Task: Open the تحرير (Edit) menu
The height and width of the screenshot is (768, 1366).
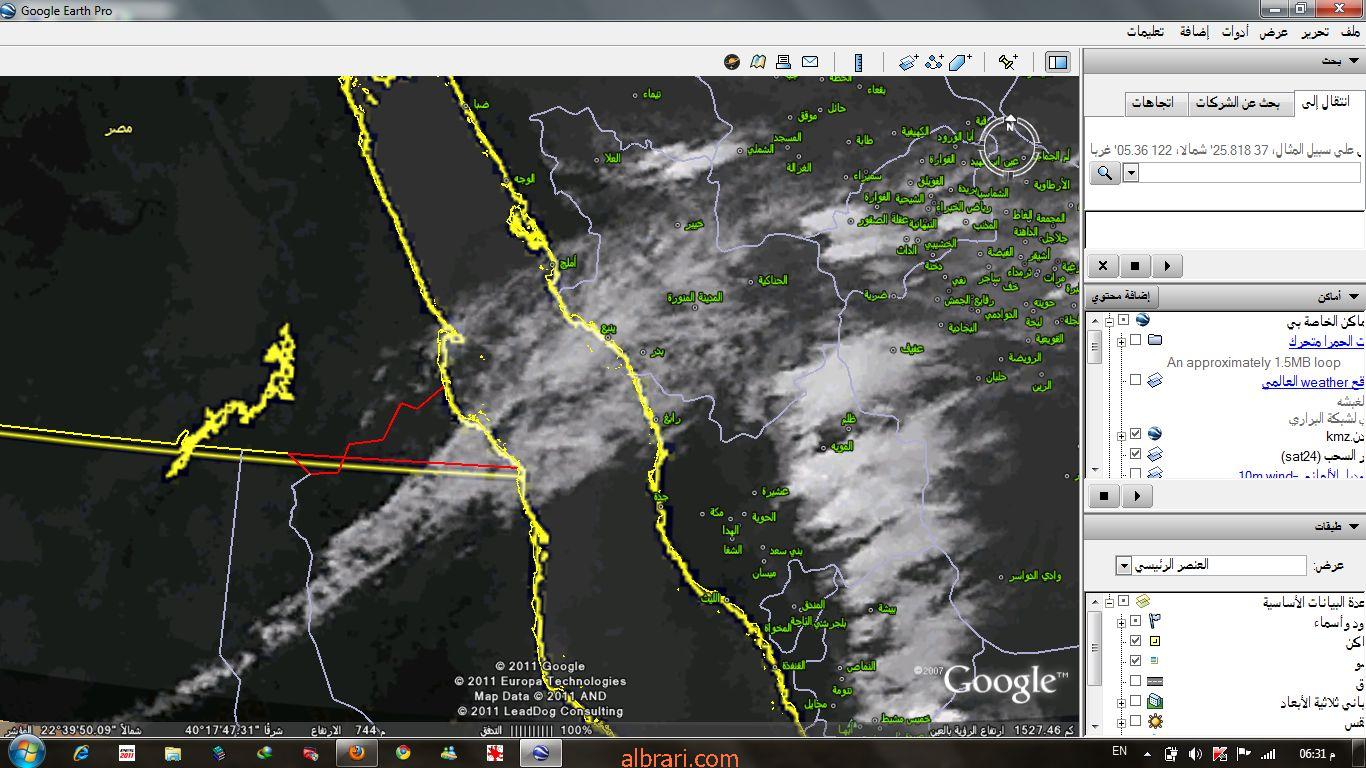Action: pos(1315,32)
